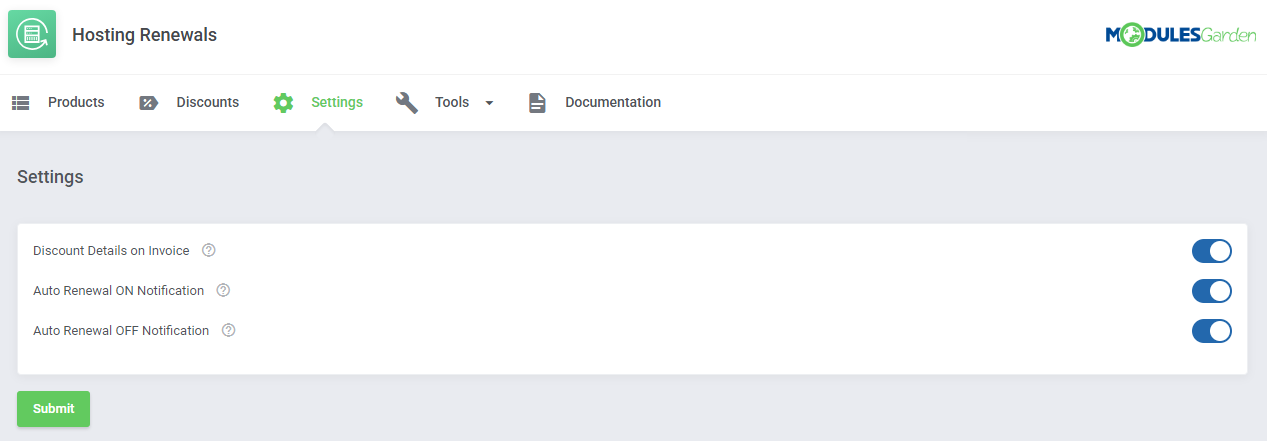Image resolution: width=1267 pixels, height=441 pixels.
Task: Open the Tools menu label
Action: [452, 102]
